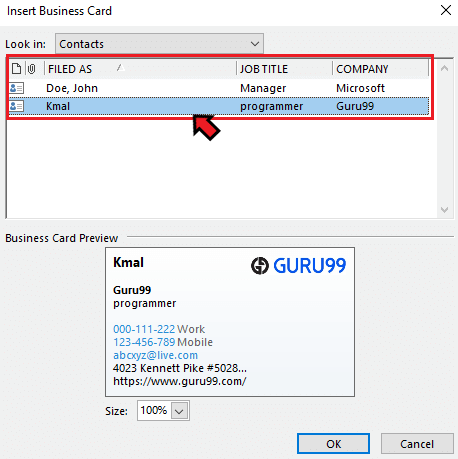
Task: Click the contact card icon beside Kmal
Action: (x=16, y=106)
